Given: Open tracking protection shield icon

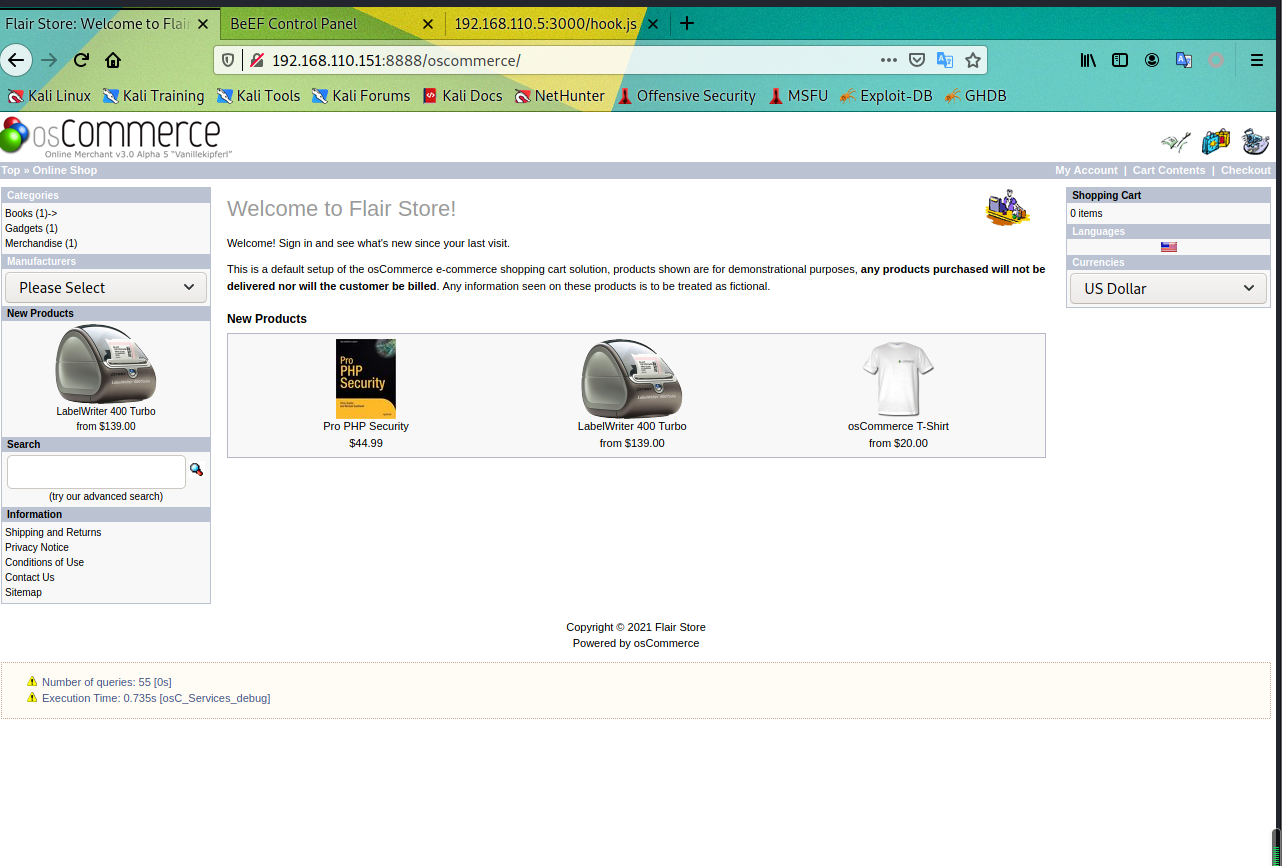Looking at the screenshot, I should pyautogui.click(x=228, y=60).
